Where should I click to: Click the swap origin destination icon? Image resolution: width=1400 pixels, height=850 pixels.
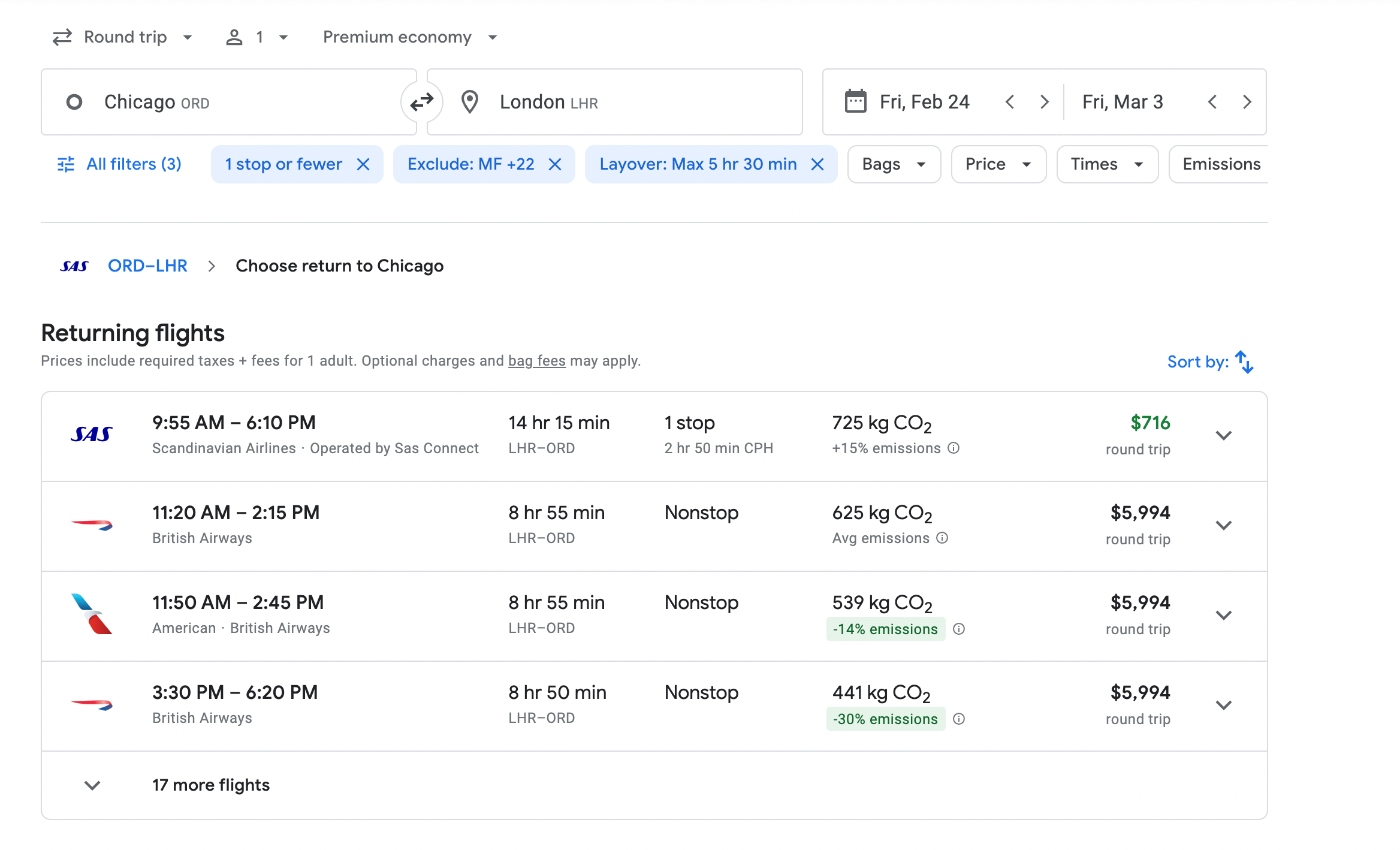[421, 102]
